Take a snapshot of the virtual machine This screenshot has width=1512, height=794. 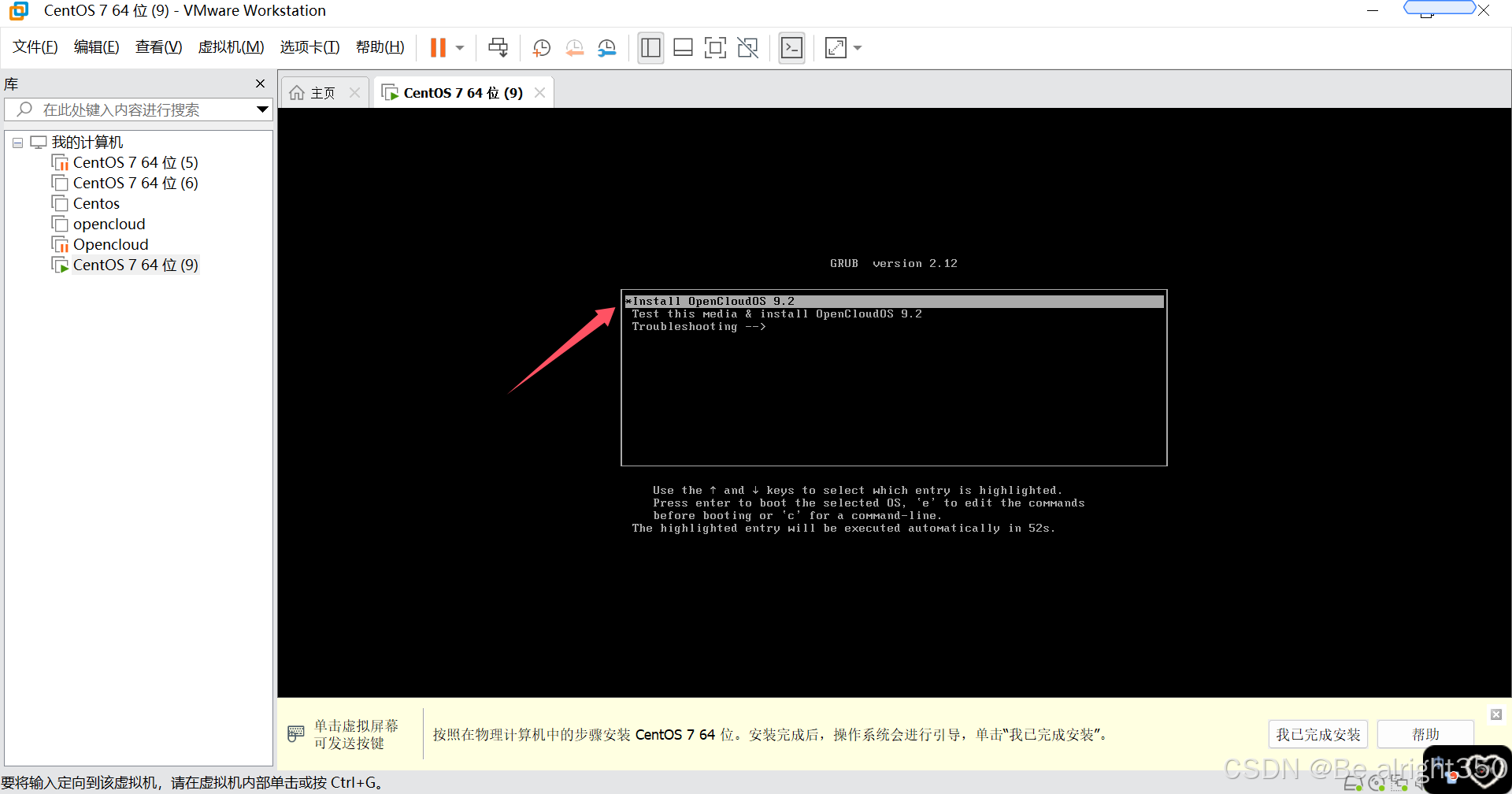pyautogui.click(x=541, y=47)
